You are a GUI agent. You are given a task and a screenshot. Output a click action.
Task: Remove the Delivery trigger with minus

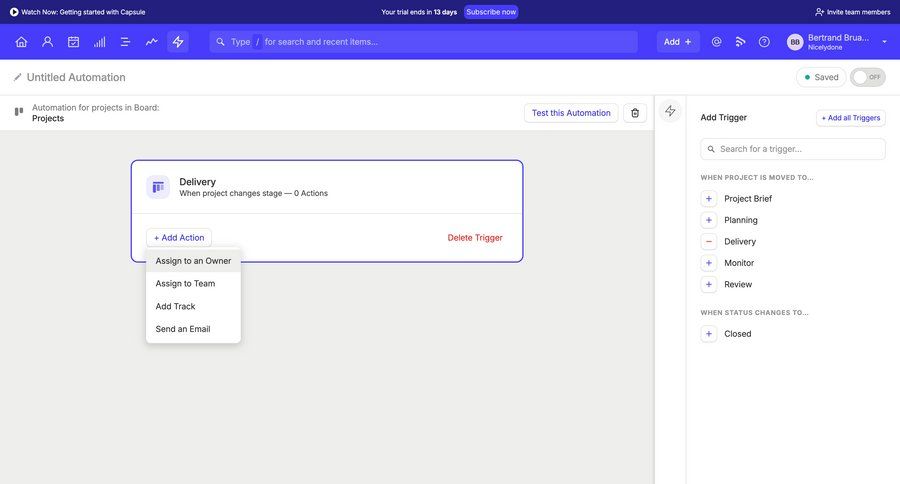(709, 242)
